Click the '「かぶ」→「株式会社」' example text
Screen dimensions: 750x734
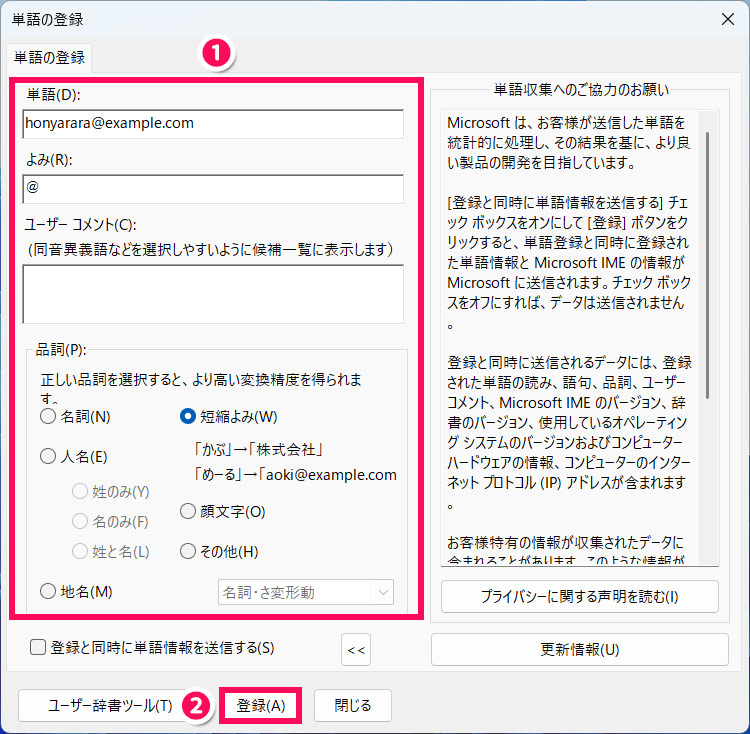click(x=258, y=449)
